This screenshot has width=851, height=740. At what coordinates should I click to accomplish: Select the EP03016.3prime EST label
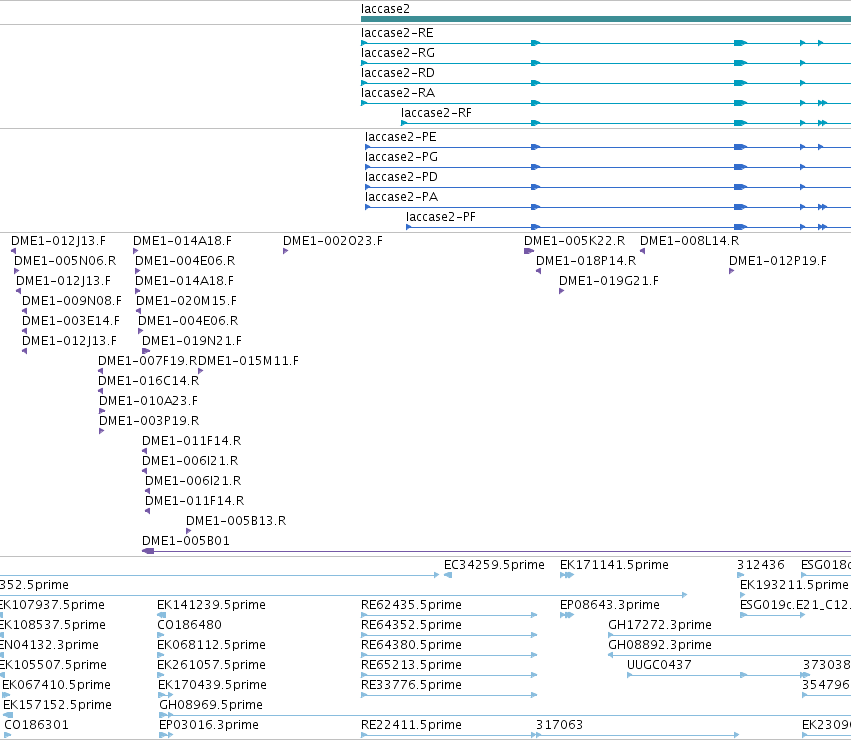pos(209,726)
